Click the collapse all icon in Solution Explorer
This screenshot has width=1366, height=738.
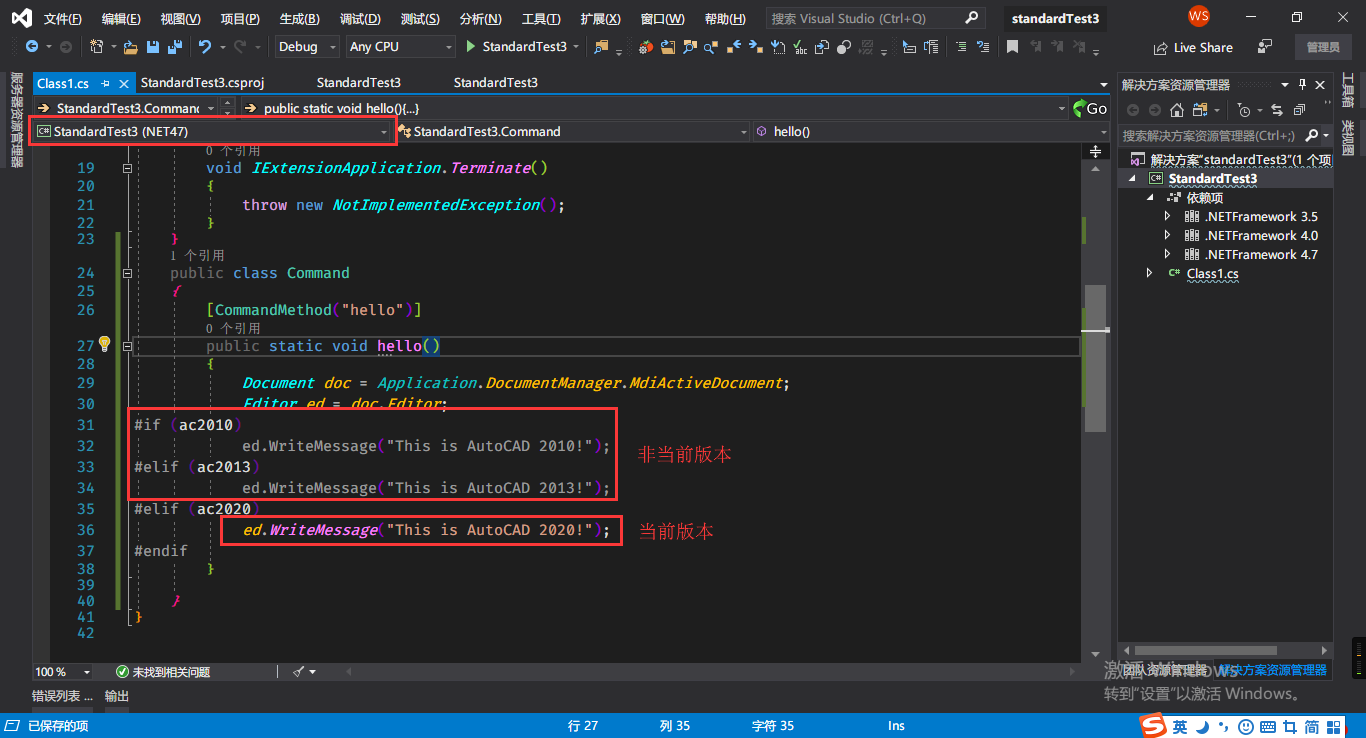[x=1299, y=110]
